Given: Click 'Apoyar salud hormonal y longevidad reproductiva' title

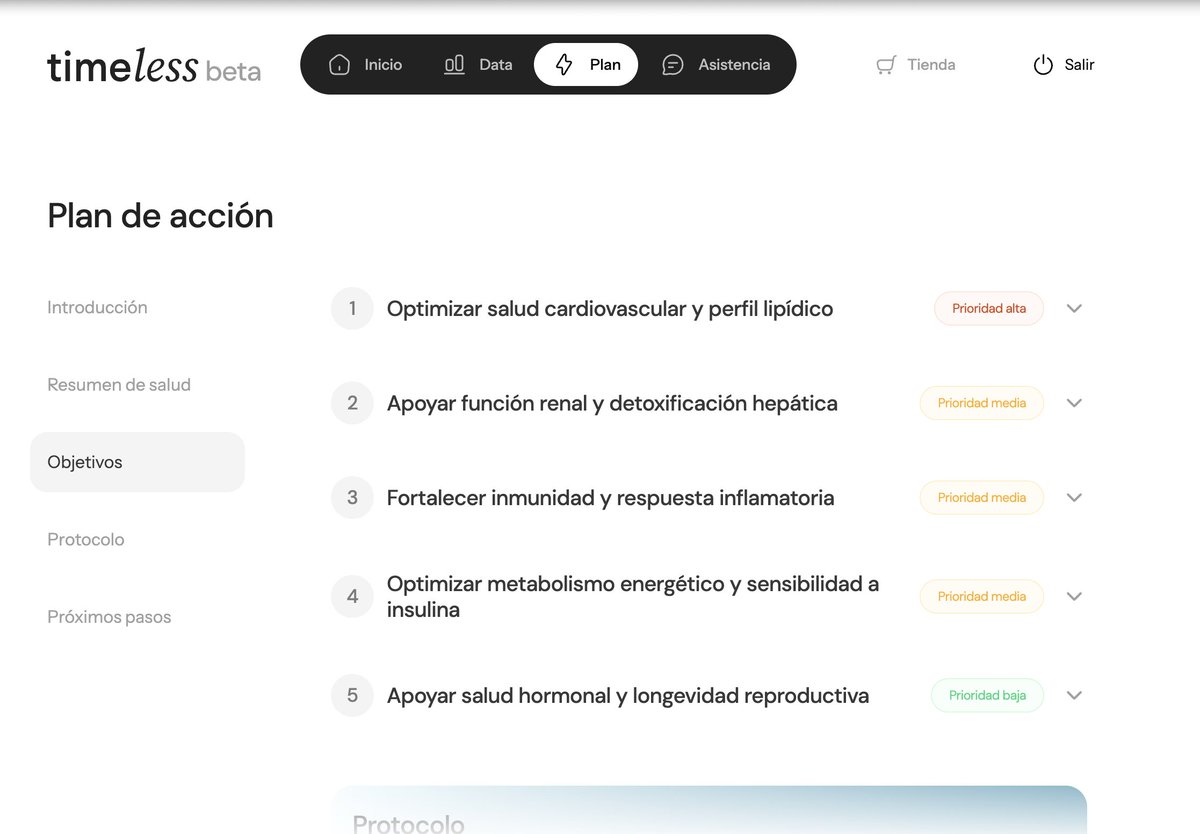Looking at the screenshot, I should point(628,695).
